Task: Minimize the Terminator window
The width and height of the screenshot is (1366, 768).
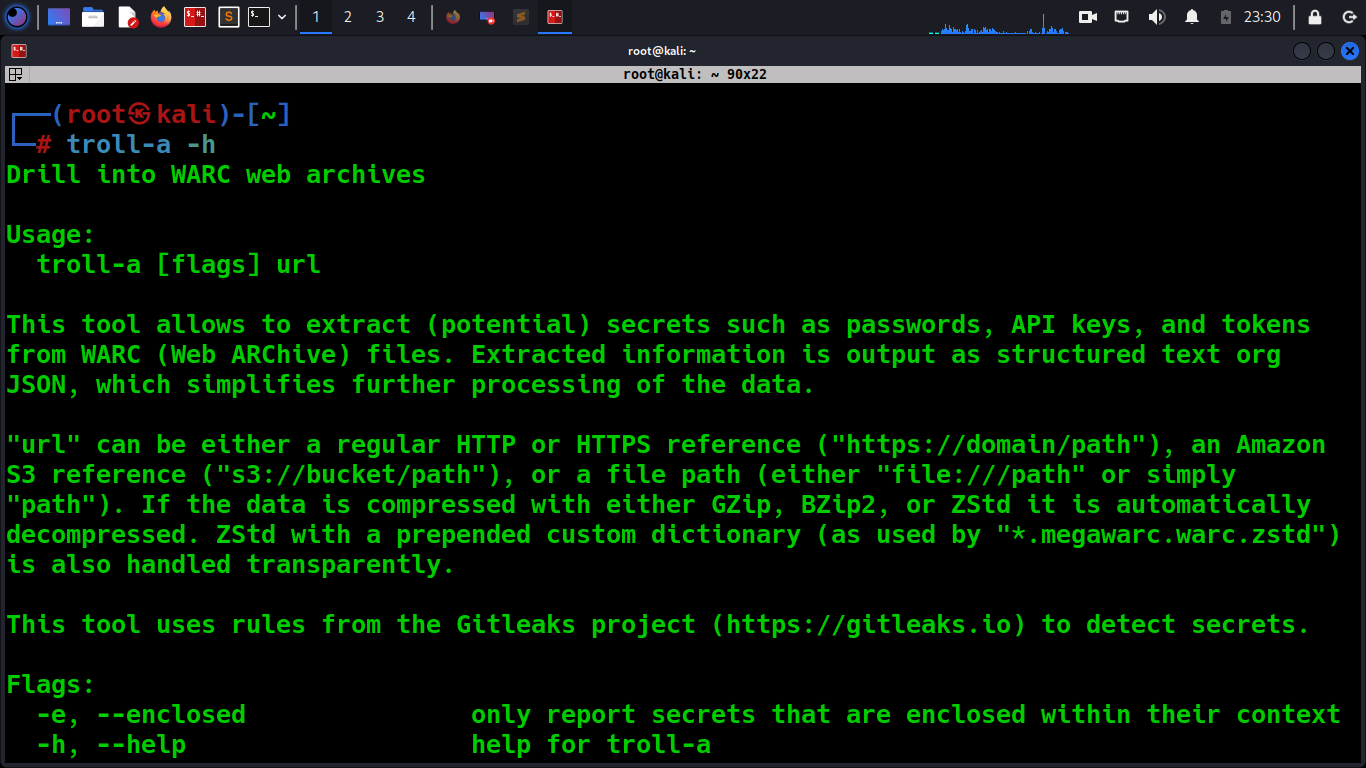Action: (1301, 51)
